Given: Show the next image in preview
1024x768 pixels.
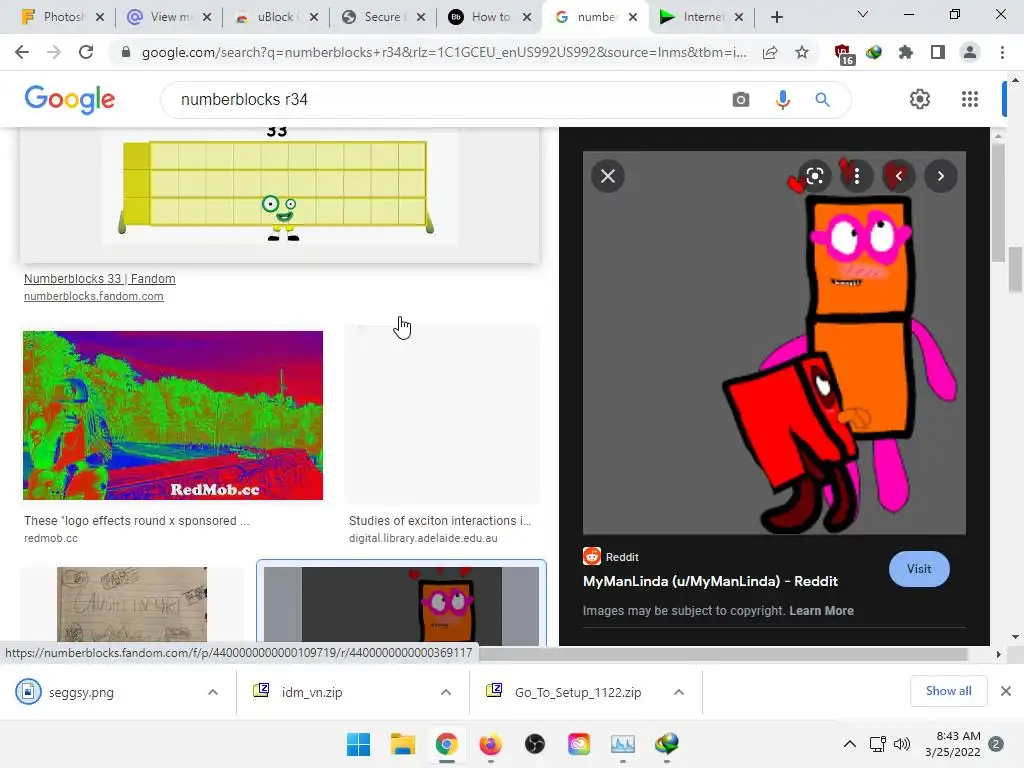Looking at the screenshot, I should 940,176.
